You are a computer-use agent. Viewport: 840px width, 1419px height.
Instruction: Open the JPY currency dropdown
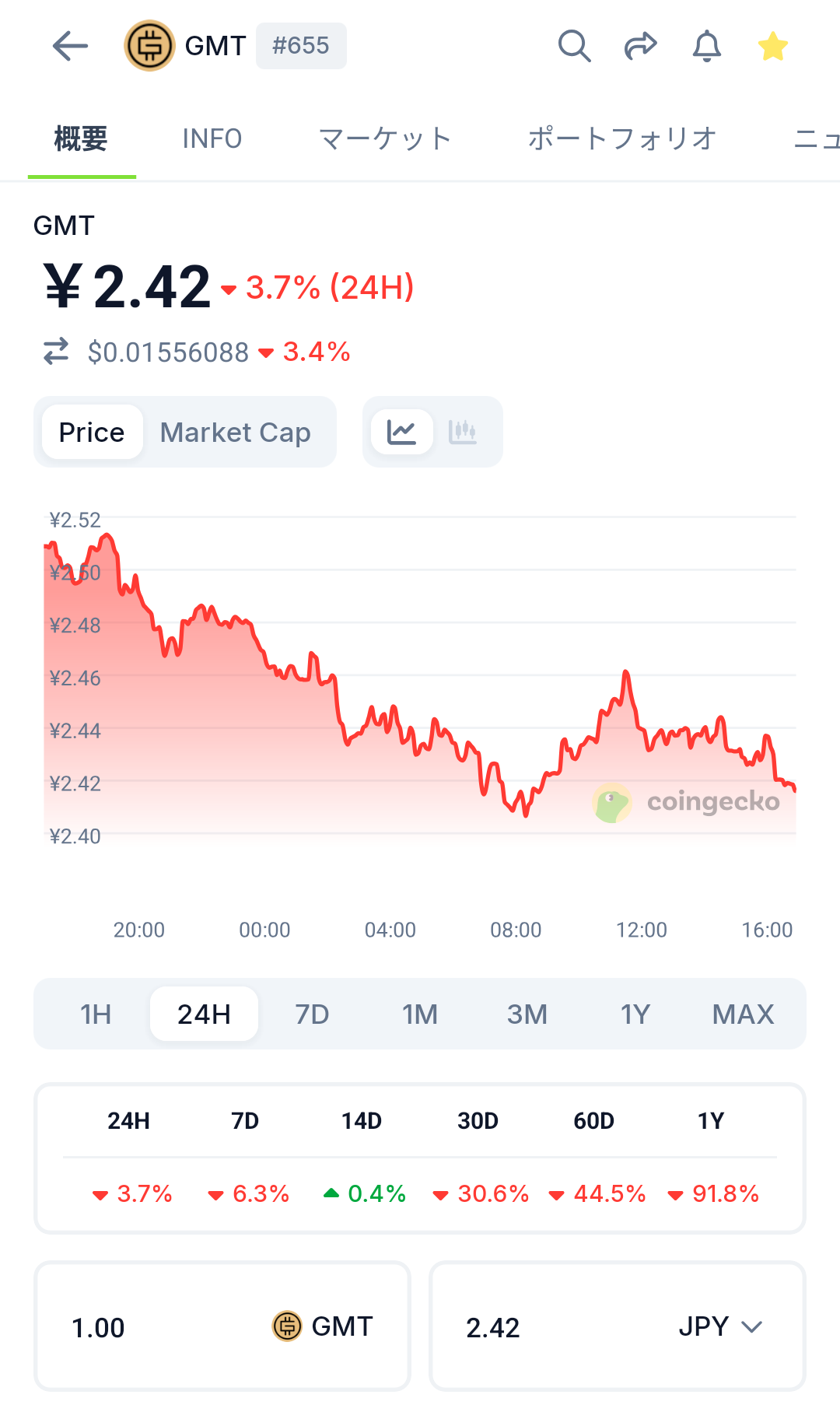719,1326
